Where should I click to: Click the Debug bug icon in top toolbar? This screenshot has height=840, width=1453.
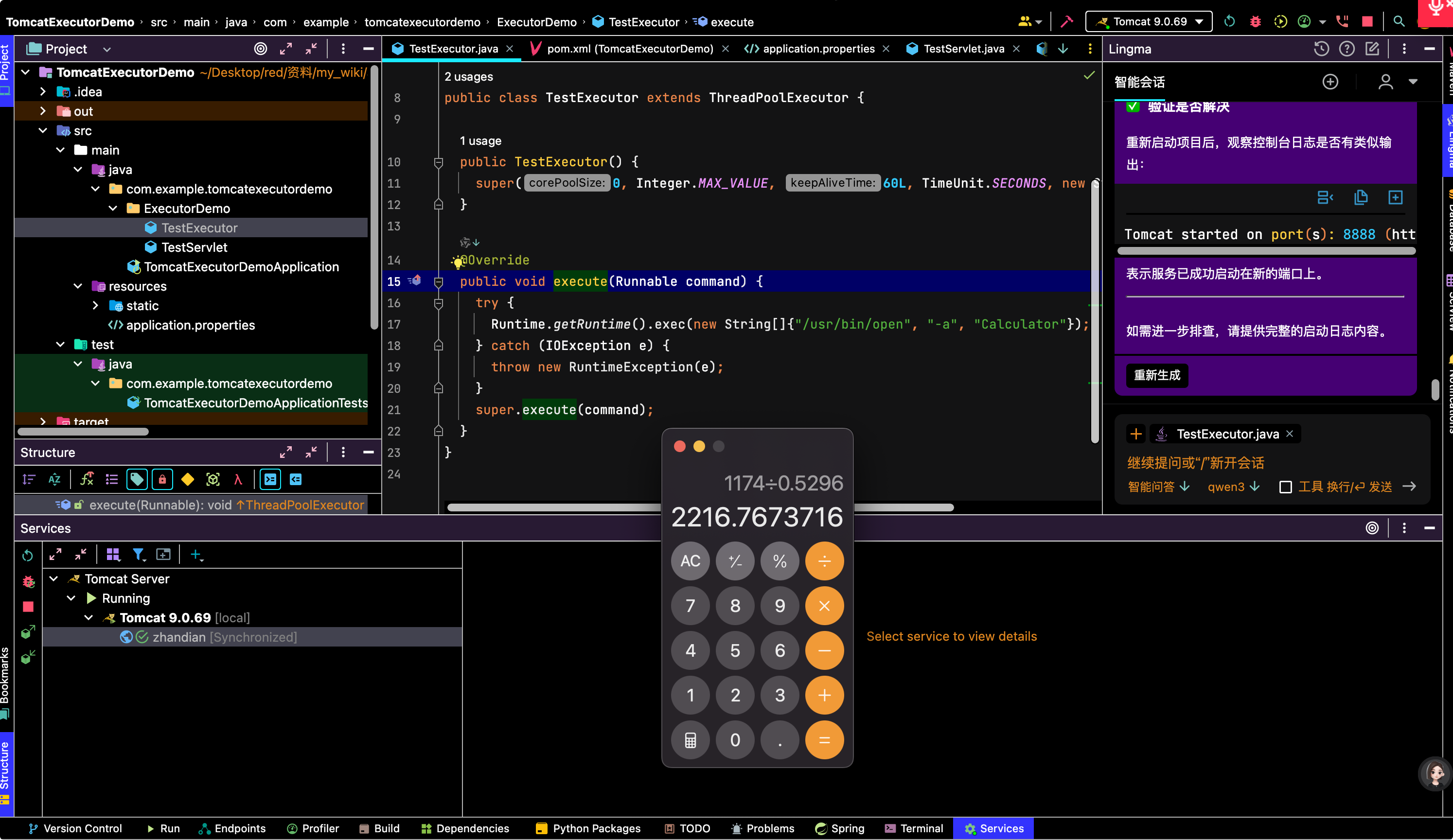coord(1255,22)
